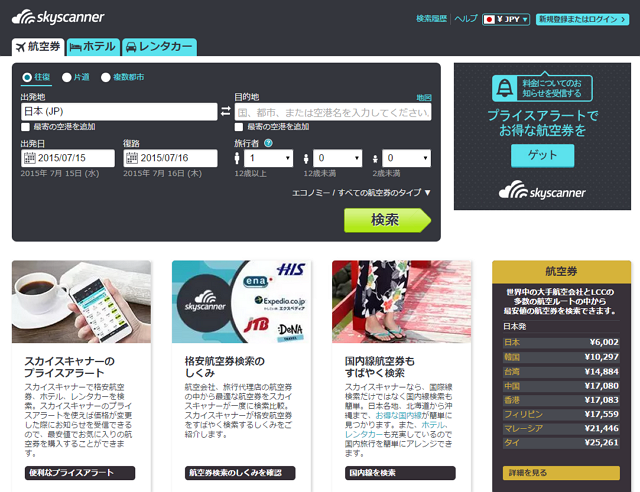Click the 出発地 origin field with 日本 (JP)
Image resolution: width=640 pixels, height=492 pixels.
click(119, 111)
